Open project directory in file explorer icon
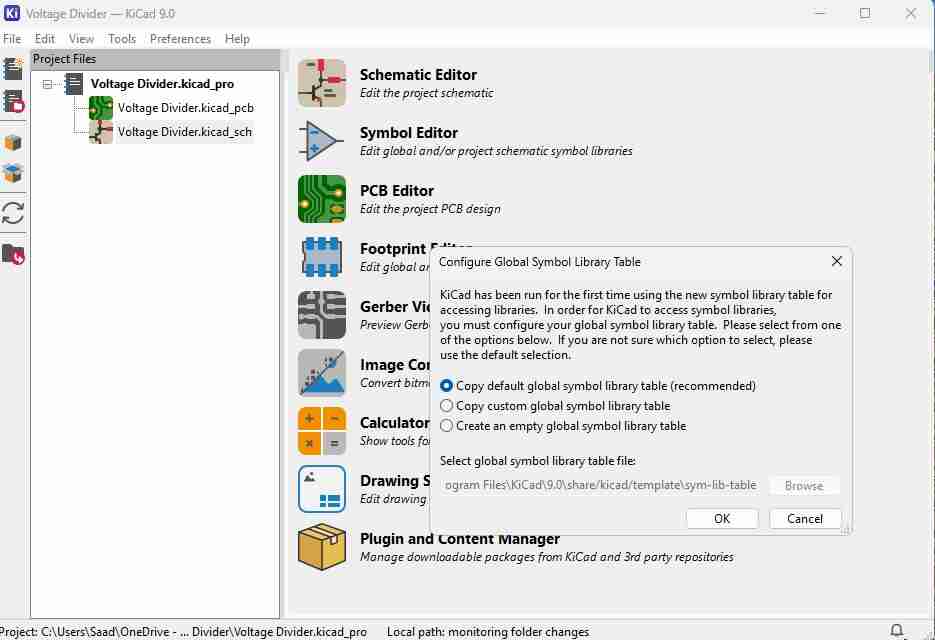This screenshot has width=935, height=640. point(13,254)
